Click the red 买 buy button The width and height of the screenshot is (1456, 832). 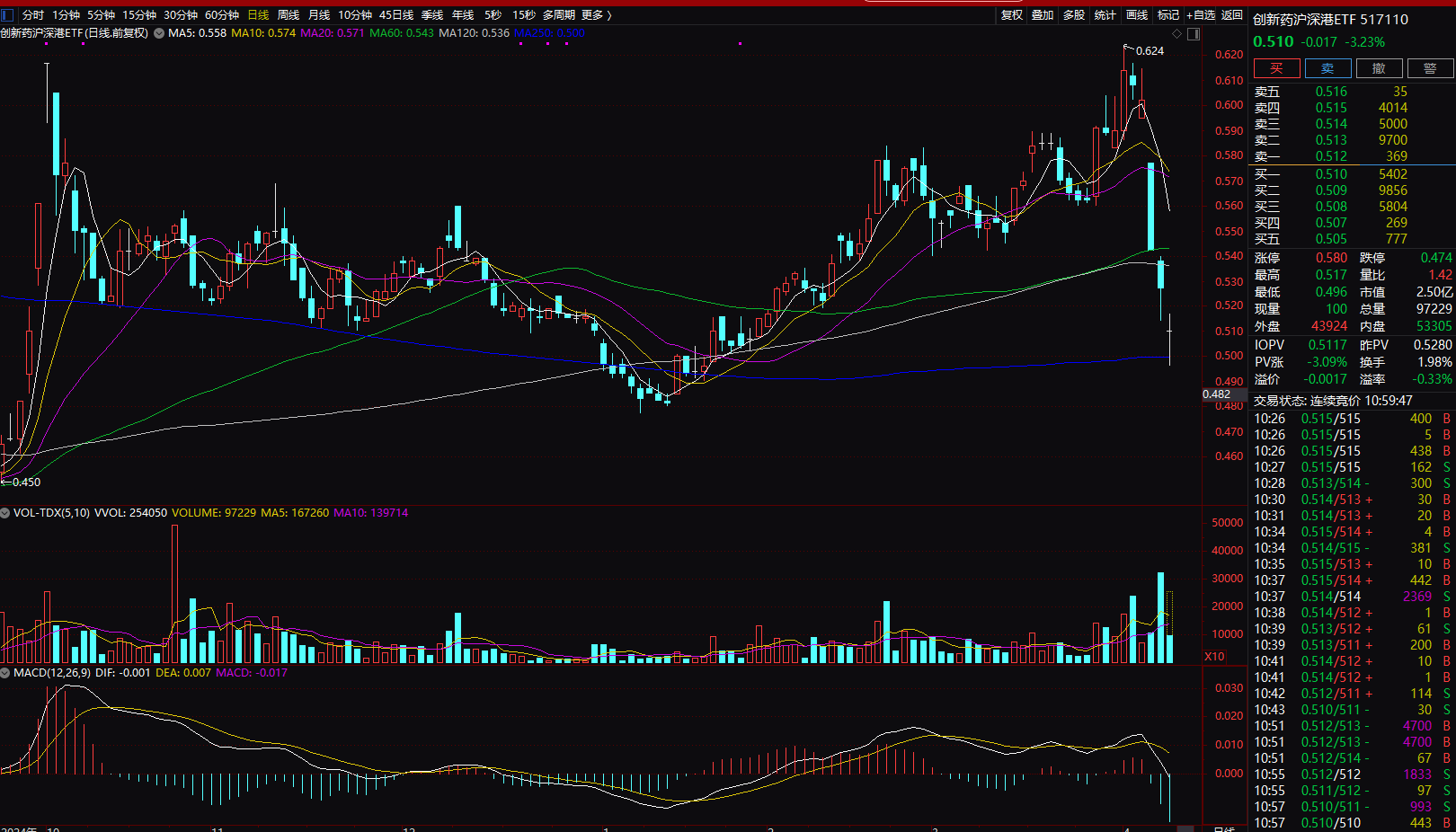click(1276, 68)
